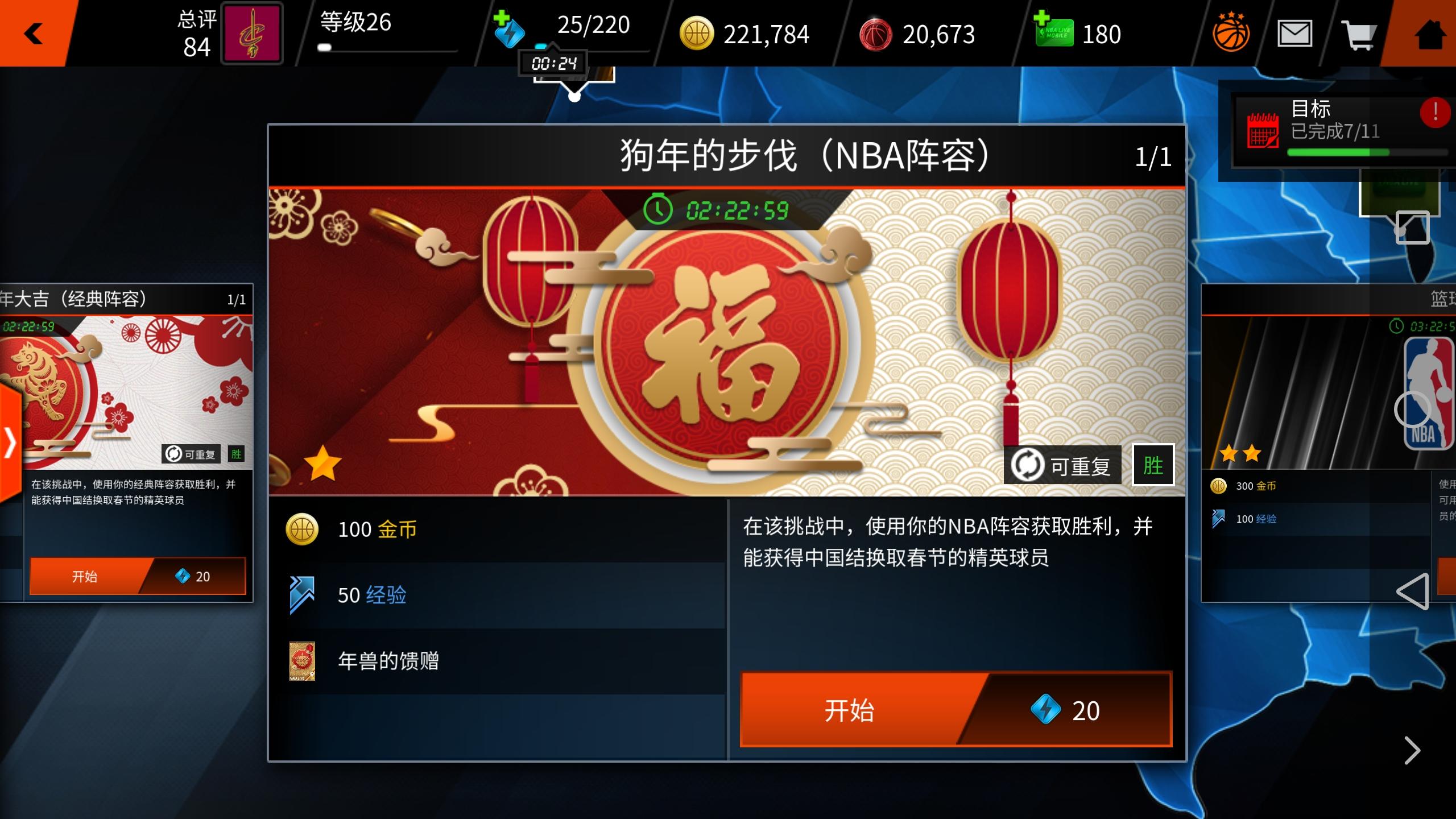Click the lower right next chevron arrow
Image resolution: width=1456 pixels, height=819 pixels.
pos(1412,751)
